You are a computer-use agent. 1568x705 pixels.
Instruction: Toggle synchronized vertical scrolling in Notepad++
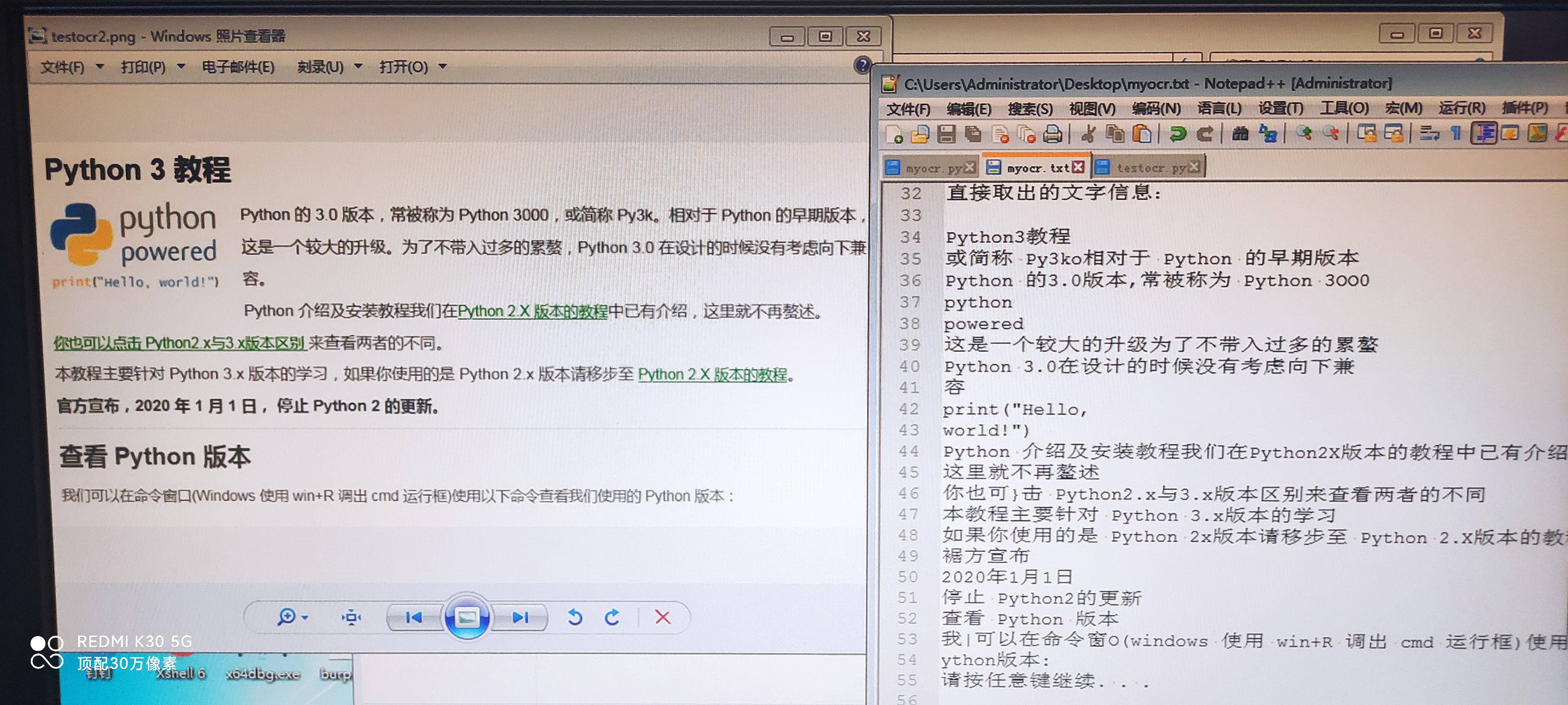coord(1367,133)
